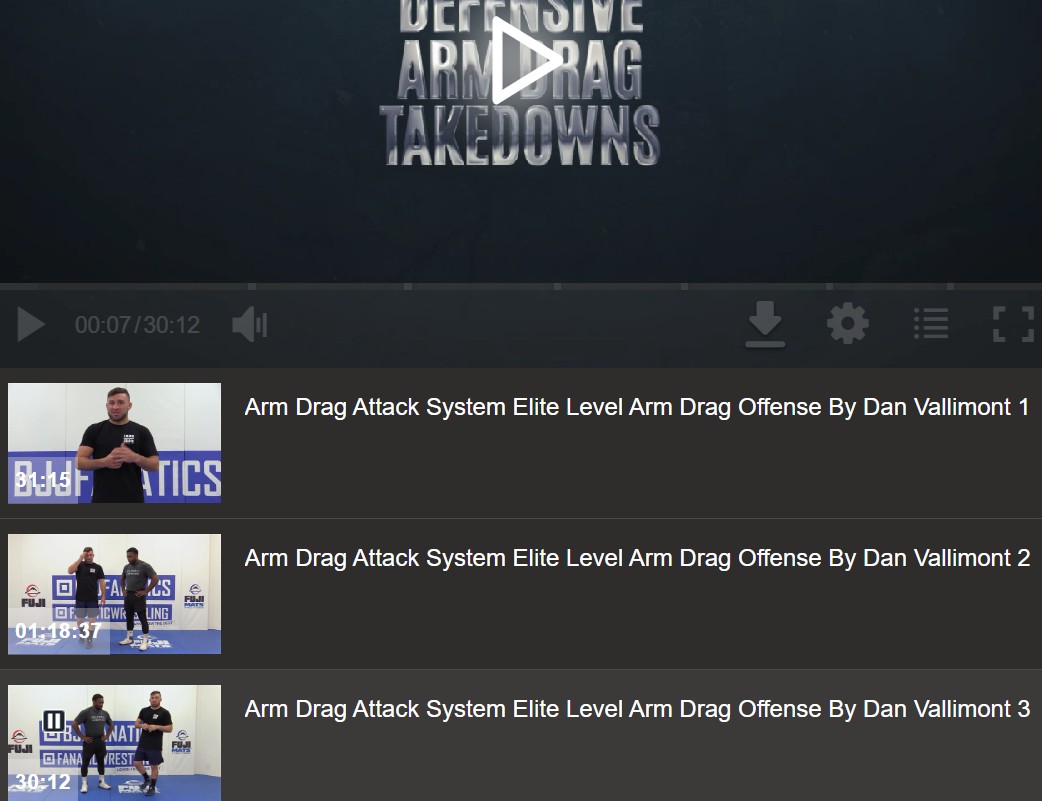Click the large play overlay on video
The width and height of the screenshot is (1042, 801).
(x=525, y=60)
